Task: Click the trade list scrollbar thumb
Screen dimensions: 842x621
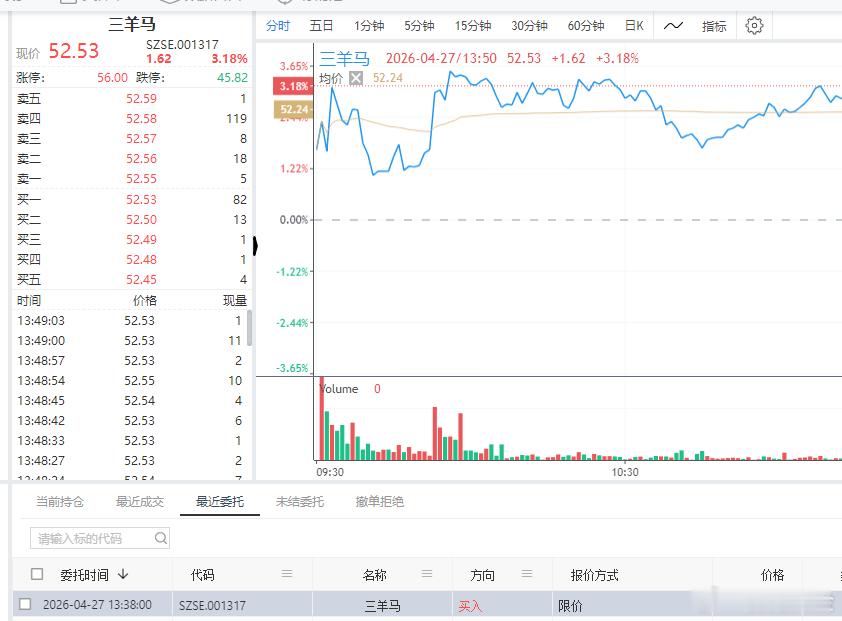Action: point(249,328)
